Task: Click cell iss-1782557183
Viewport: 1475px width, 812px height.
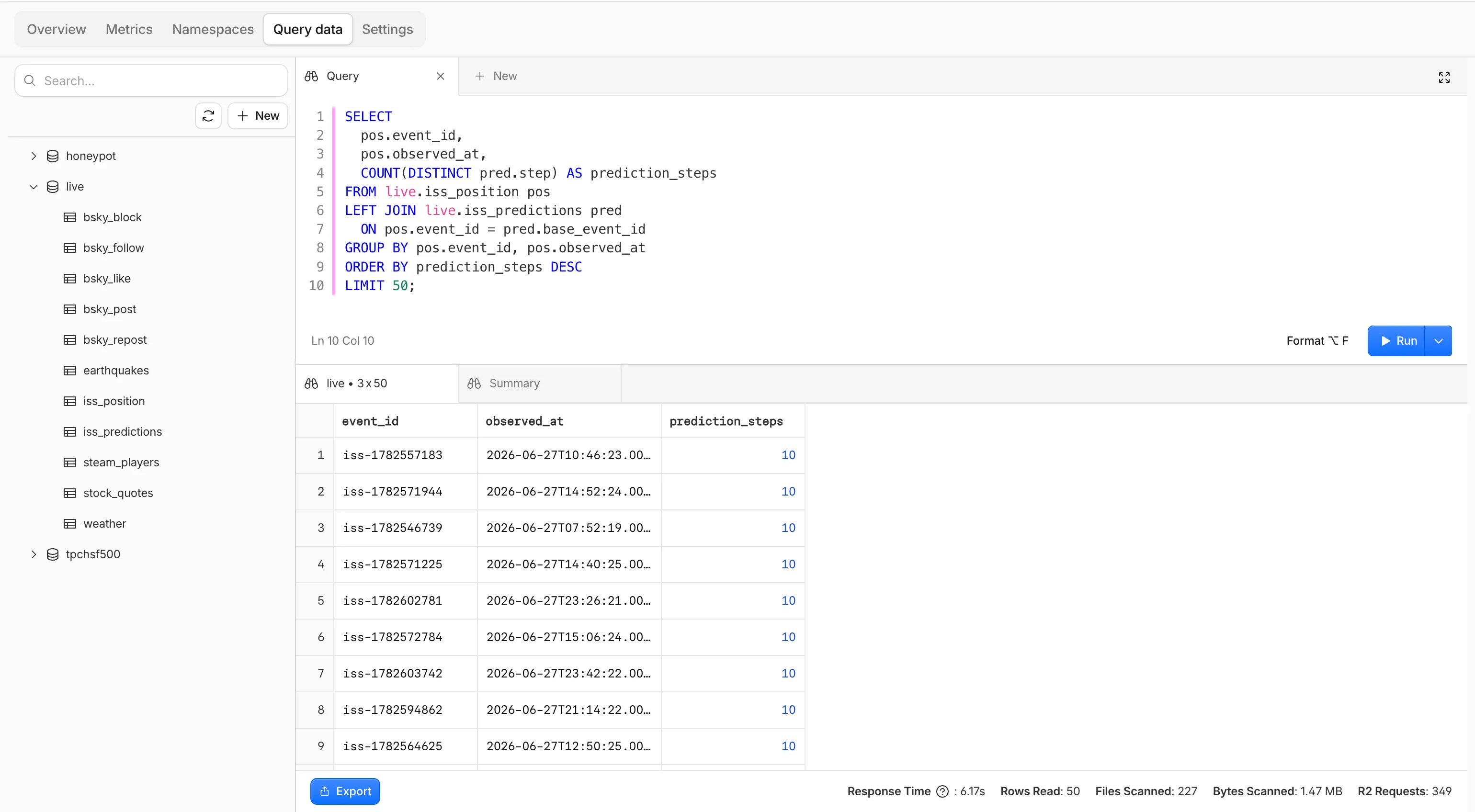Action: 406,455
